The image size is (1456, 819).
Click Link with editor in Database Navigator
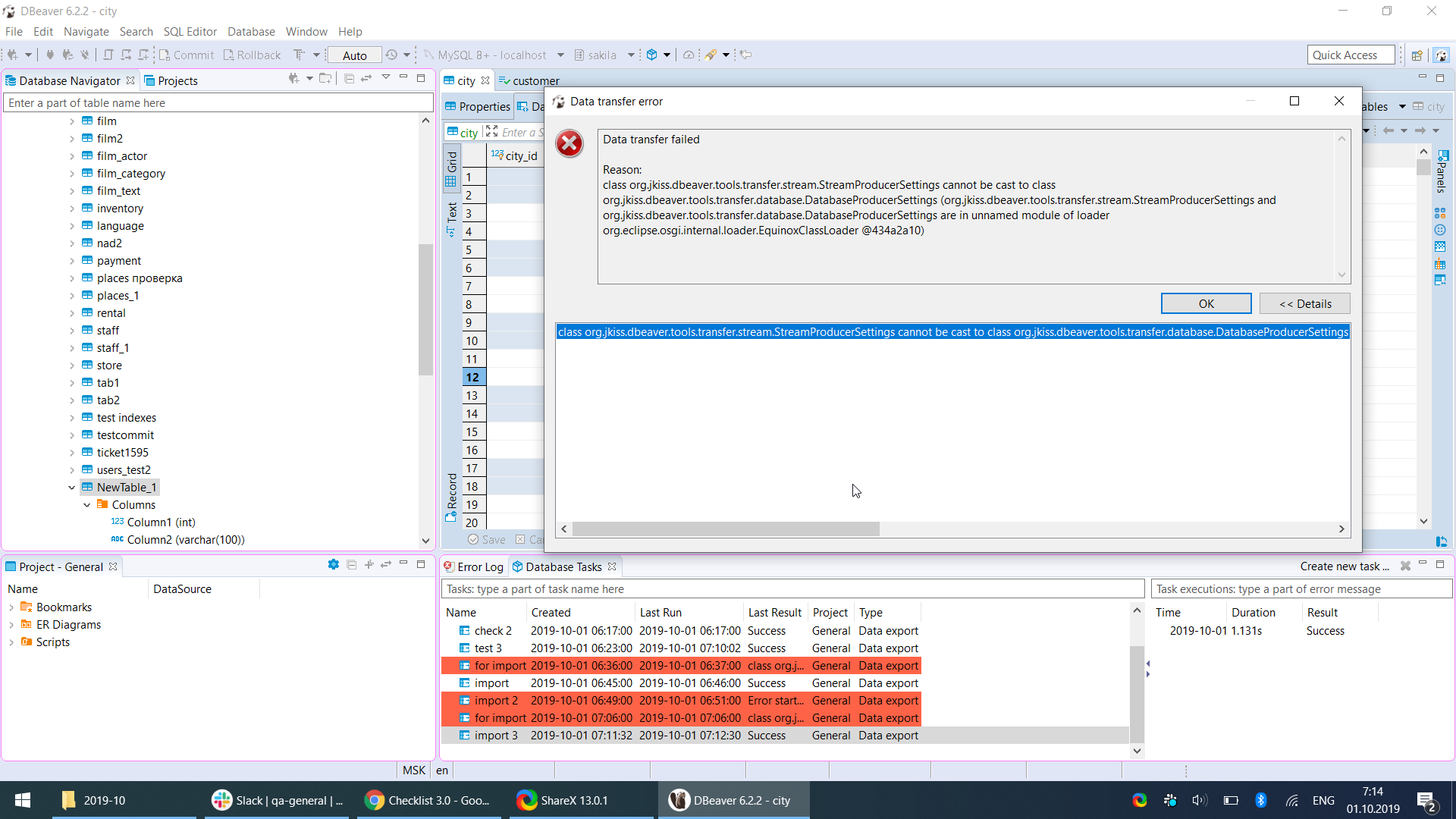pyautogui.click(x=366, y=78)
